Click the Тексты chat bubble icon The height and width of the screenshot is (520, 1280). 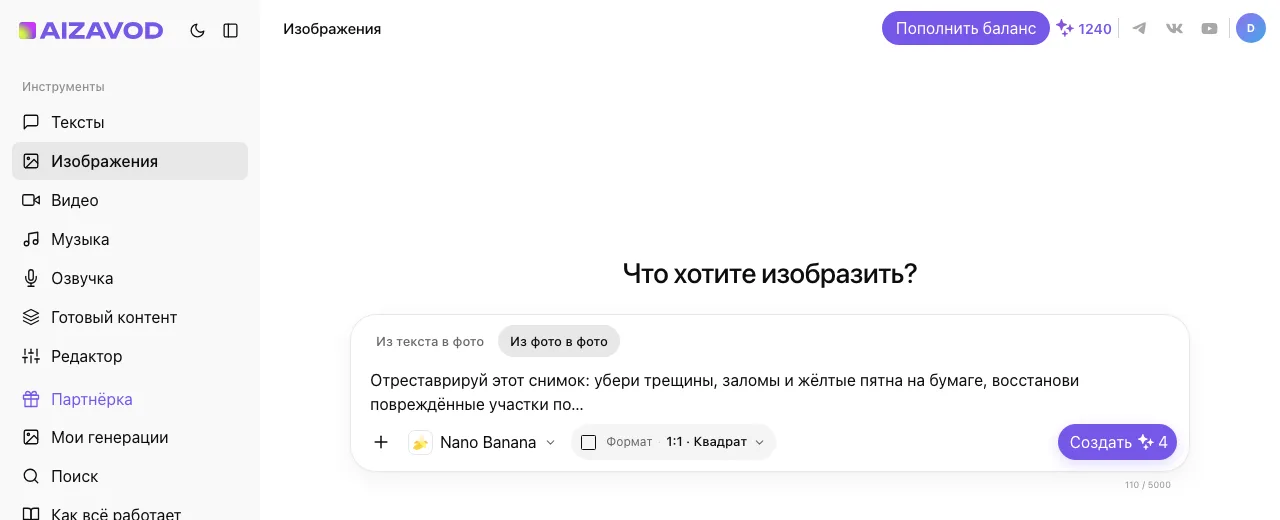pos(31,122)
